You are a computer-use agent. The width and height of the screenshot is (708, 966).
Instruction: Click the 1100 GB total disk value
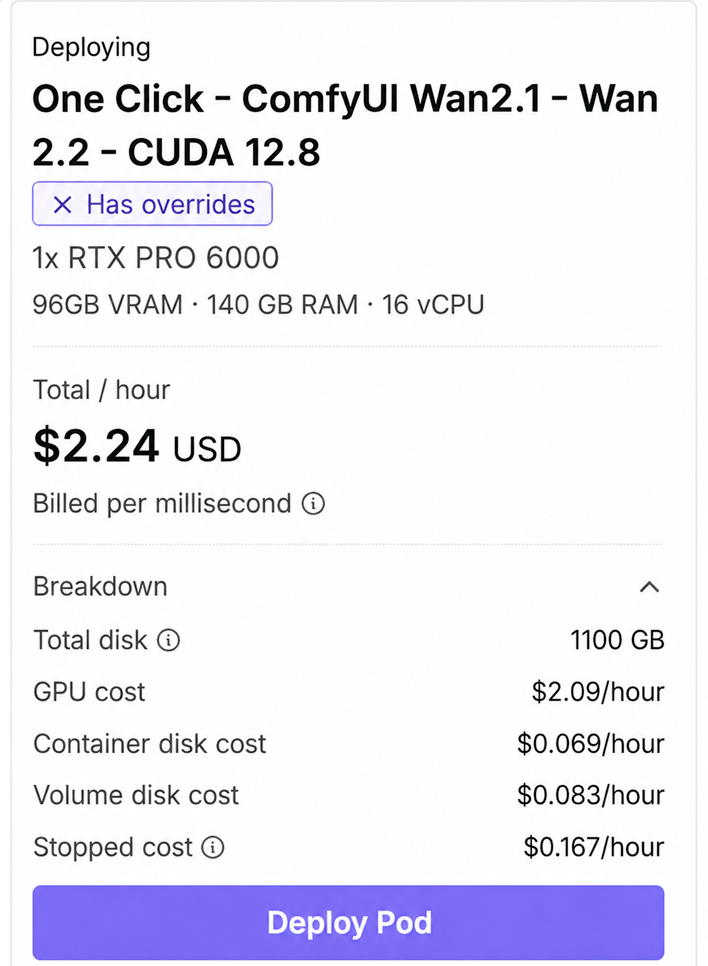point(617,640)
